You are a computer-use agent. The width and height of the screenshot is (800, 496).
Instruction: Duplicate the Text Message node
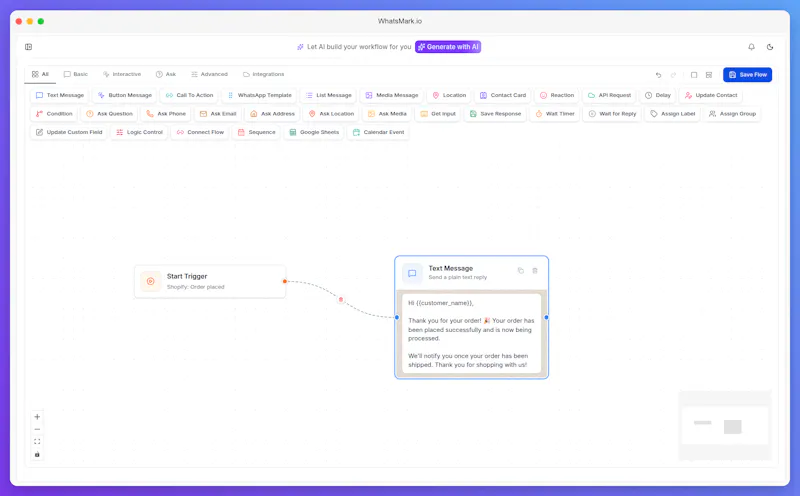click(x=520, y=270)
